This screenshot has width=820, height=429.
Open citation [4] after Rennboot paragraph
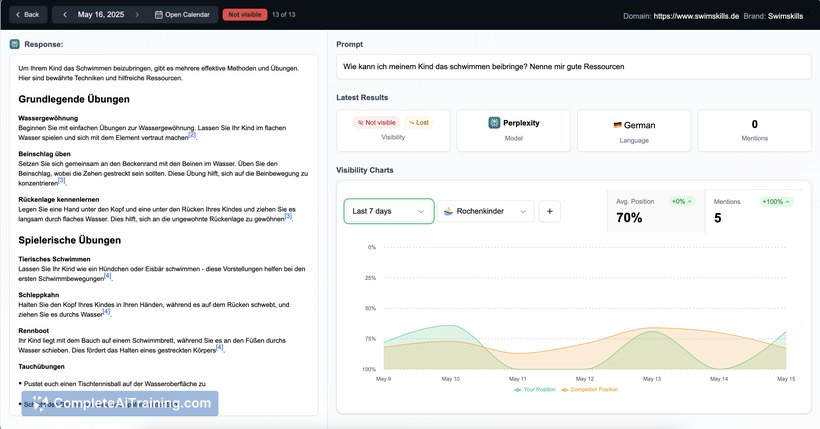point(220,347)
